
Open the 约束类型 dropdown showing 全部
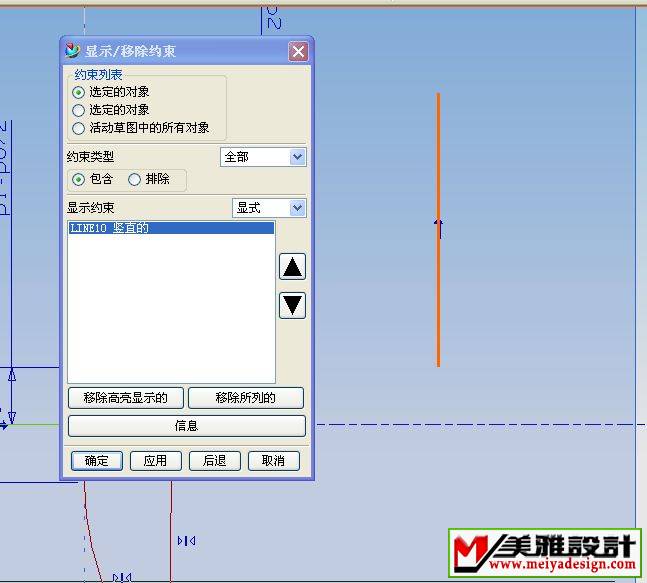pos(263,157)
